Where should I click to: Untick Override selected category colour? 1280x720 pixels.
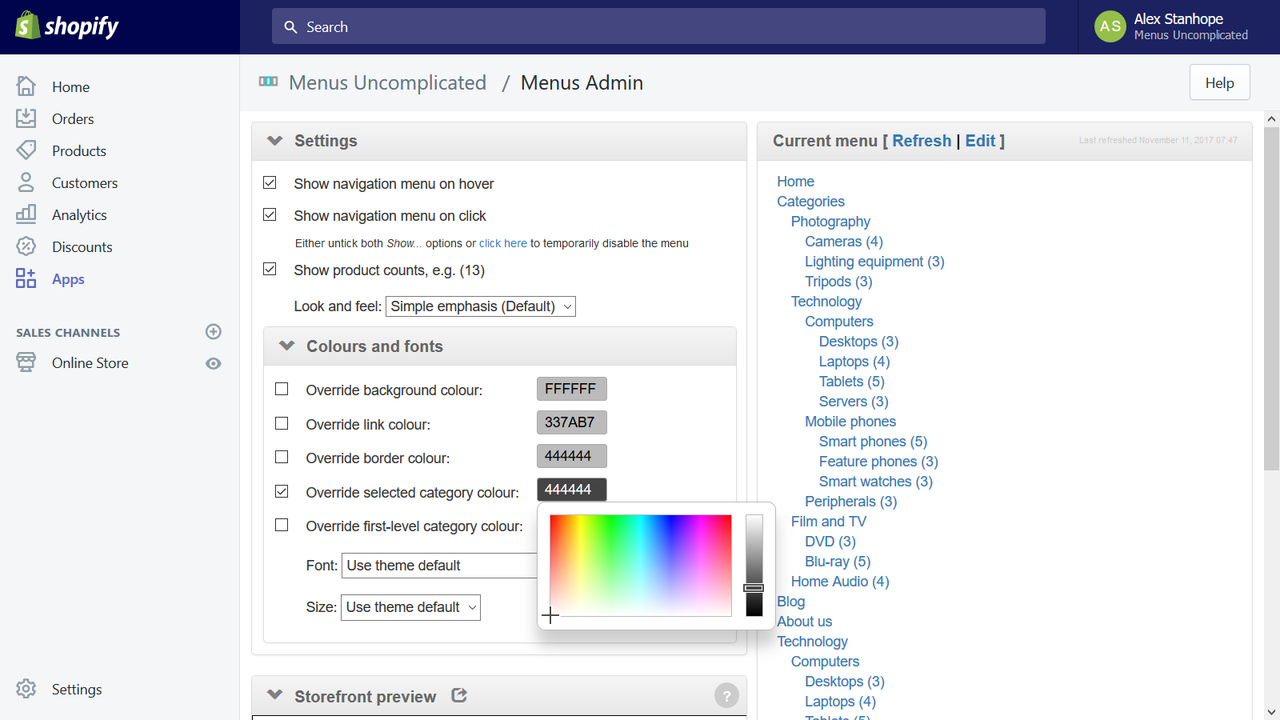pyautogui.click(x=282, y=491)
